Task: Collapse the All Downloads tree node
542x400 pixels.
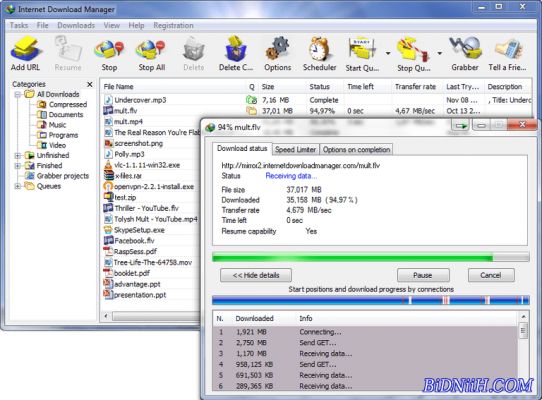Action: pos(18,94)
